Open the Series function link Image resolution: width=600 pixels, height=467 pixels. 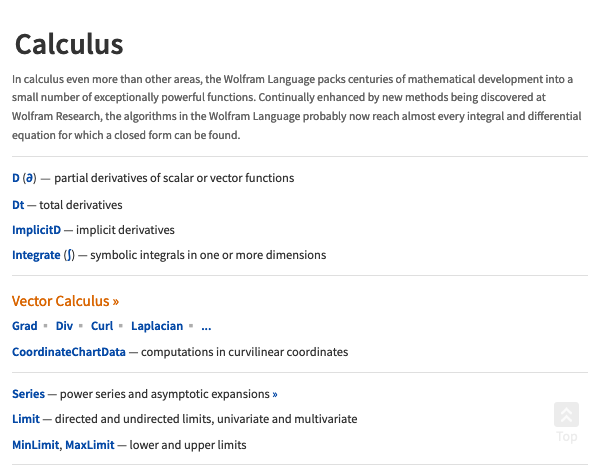[x=28, y=394]
